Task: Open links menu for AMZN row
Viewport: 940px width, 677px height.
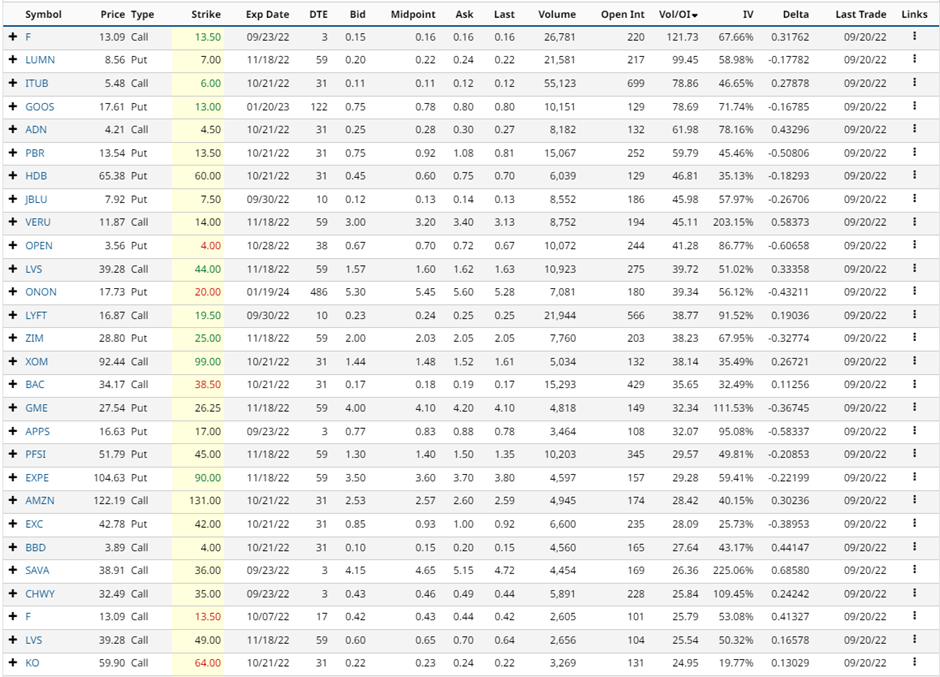Action: tap(914, 500)
